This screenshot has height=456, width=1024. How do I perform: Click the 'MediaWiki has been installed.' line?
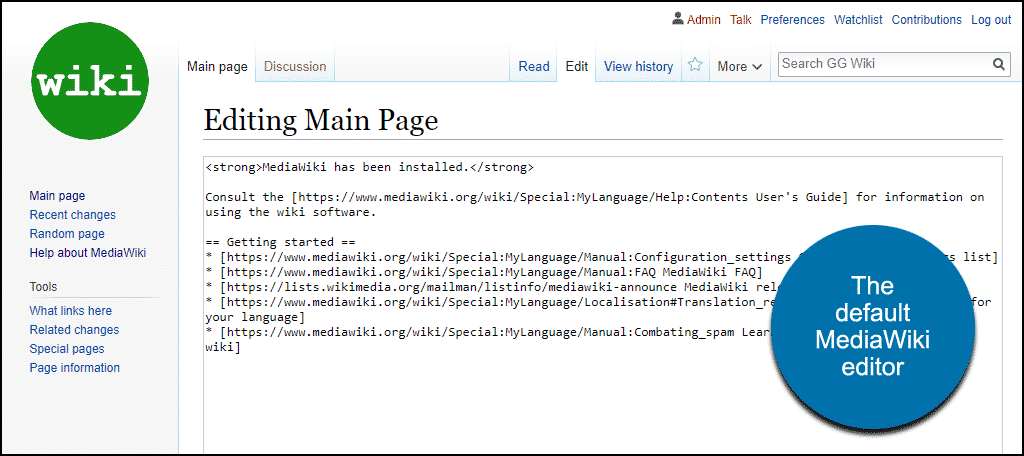tap(370, 167)
